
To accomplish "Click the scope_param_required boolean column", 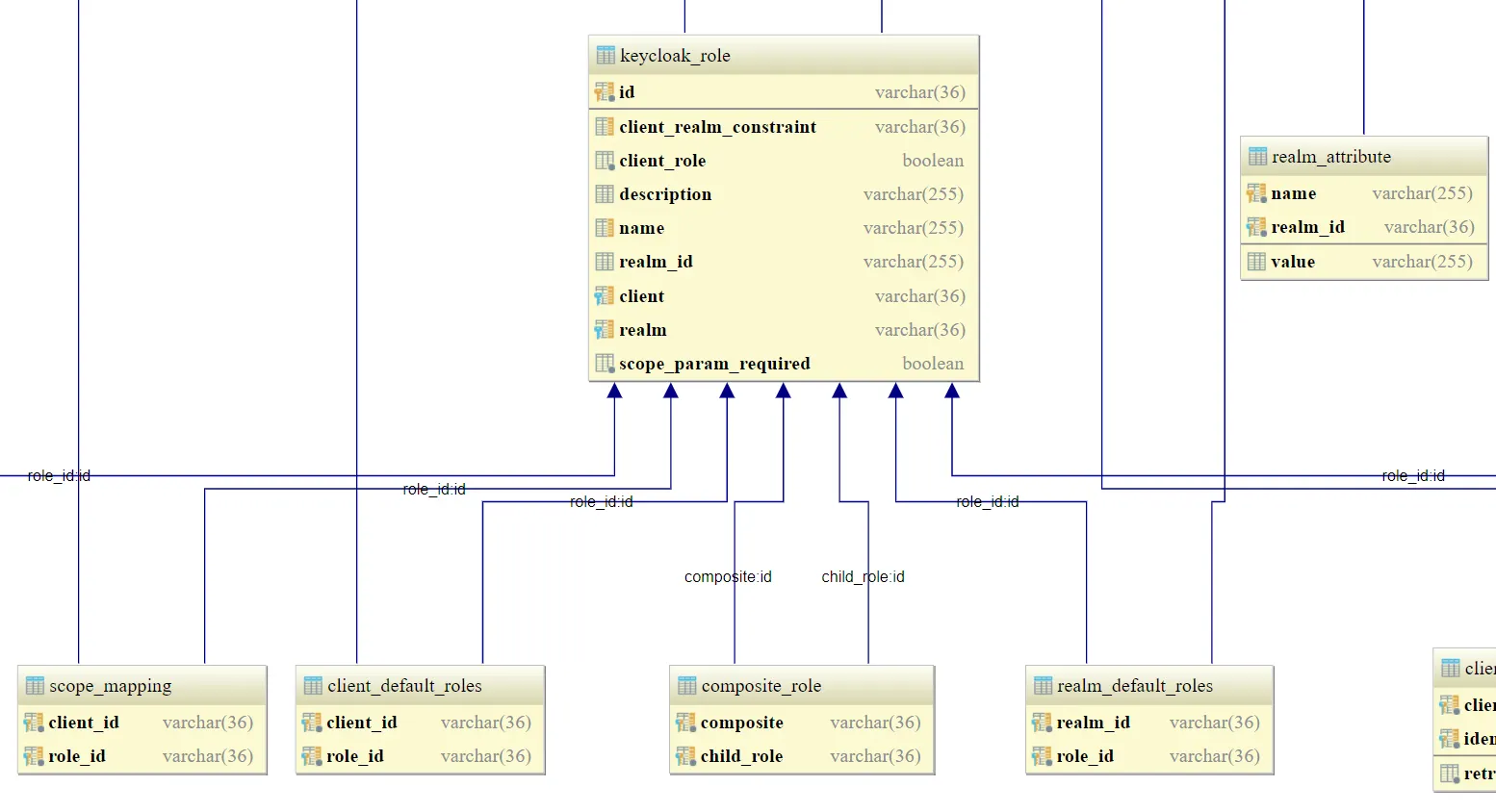I will [x=714, y=363].
